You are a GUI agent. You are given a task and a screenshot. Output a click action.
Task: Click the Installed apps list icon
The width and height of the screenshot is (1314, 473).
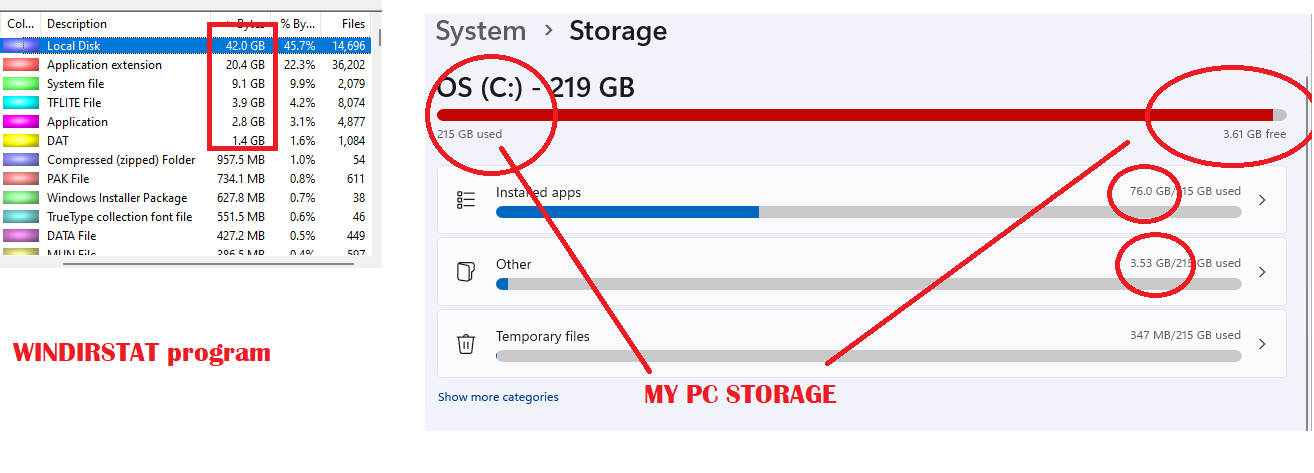pyautogui.click(x=466, y=200)
